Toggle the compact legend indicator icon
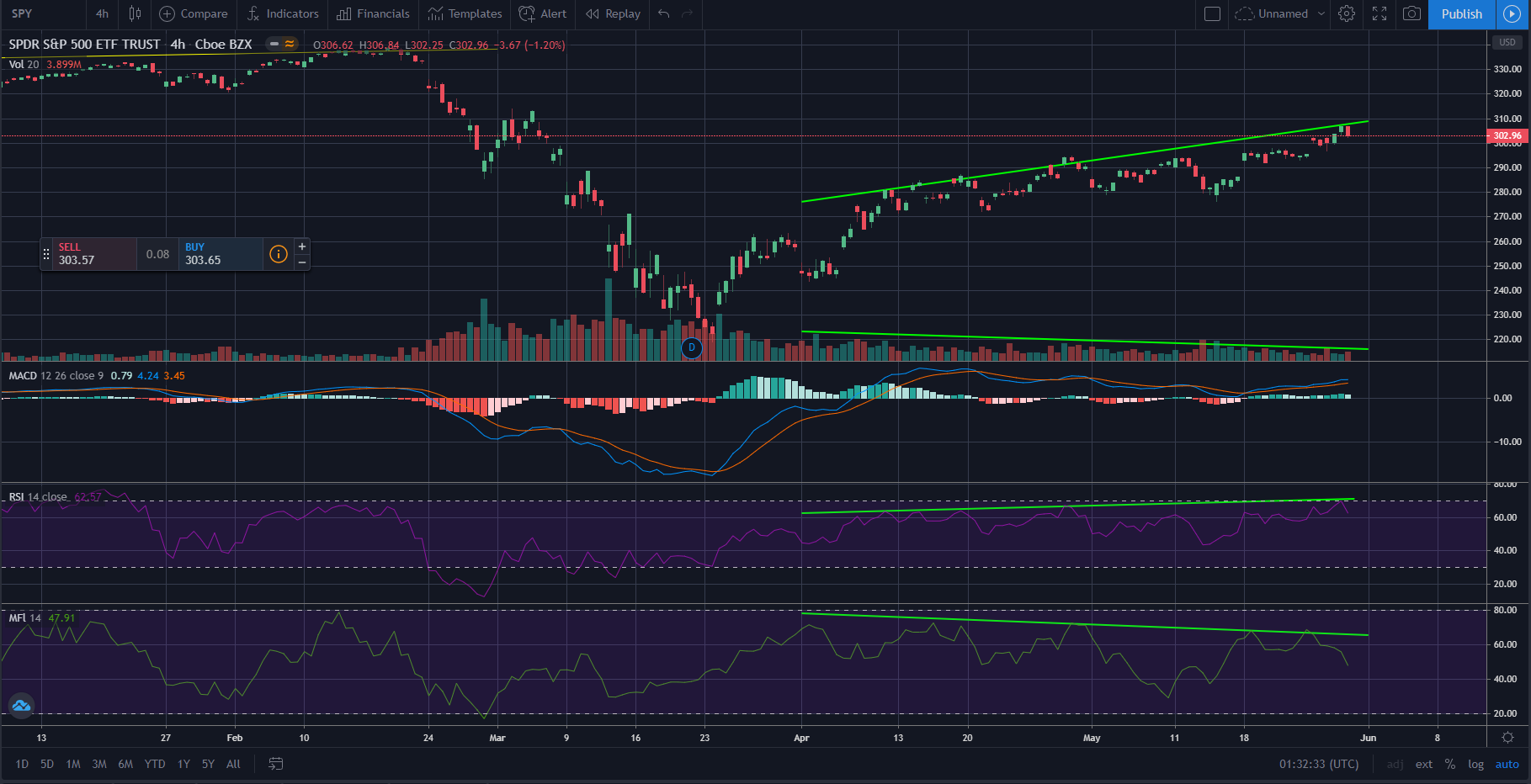 coord(282,44)
